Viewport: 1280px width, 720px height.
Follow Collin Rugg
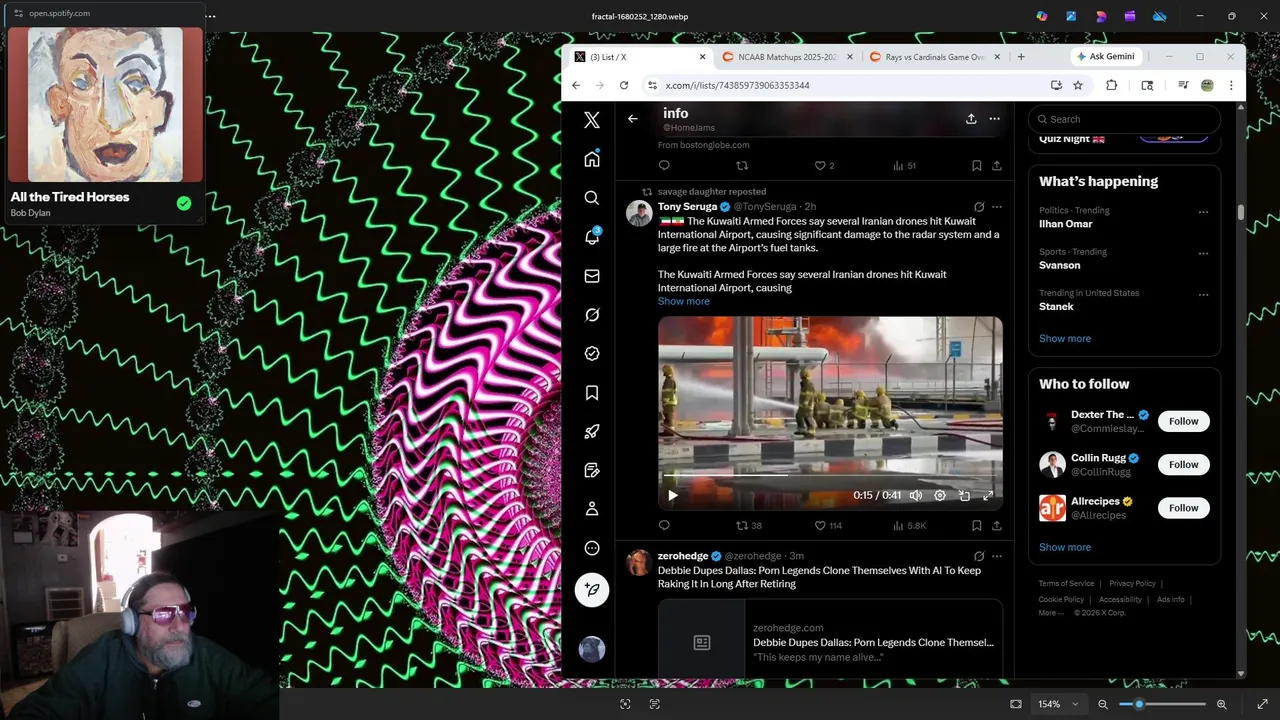tap(1184, 464)
